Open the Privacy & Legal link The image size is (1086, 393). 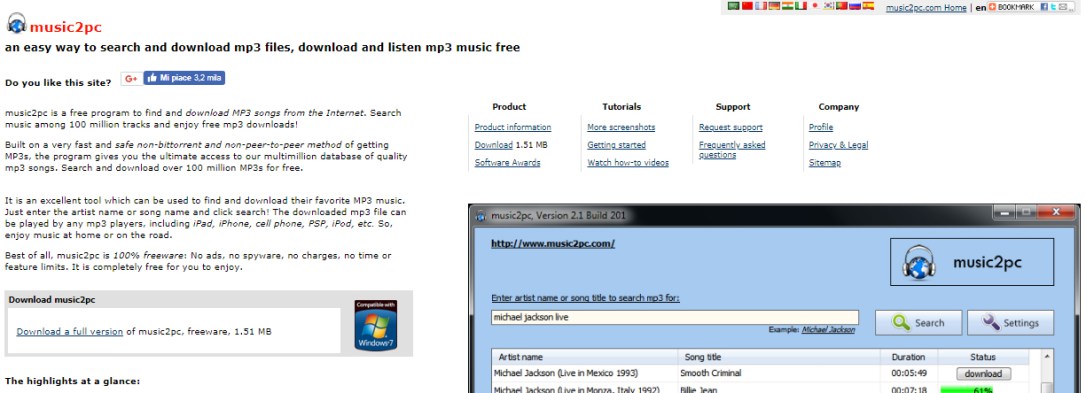(x=838, y=145)
